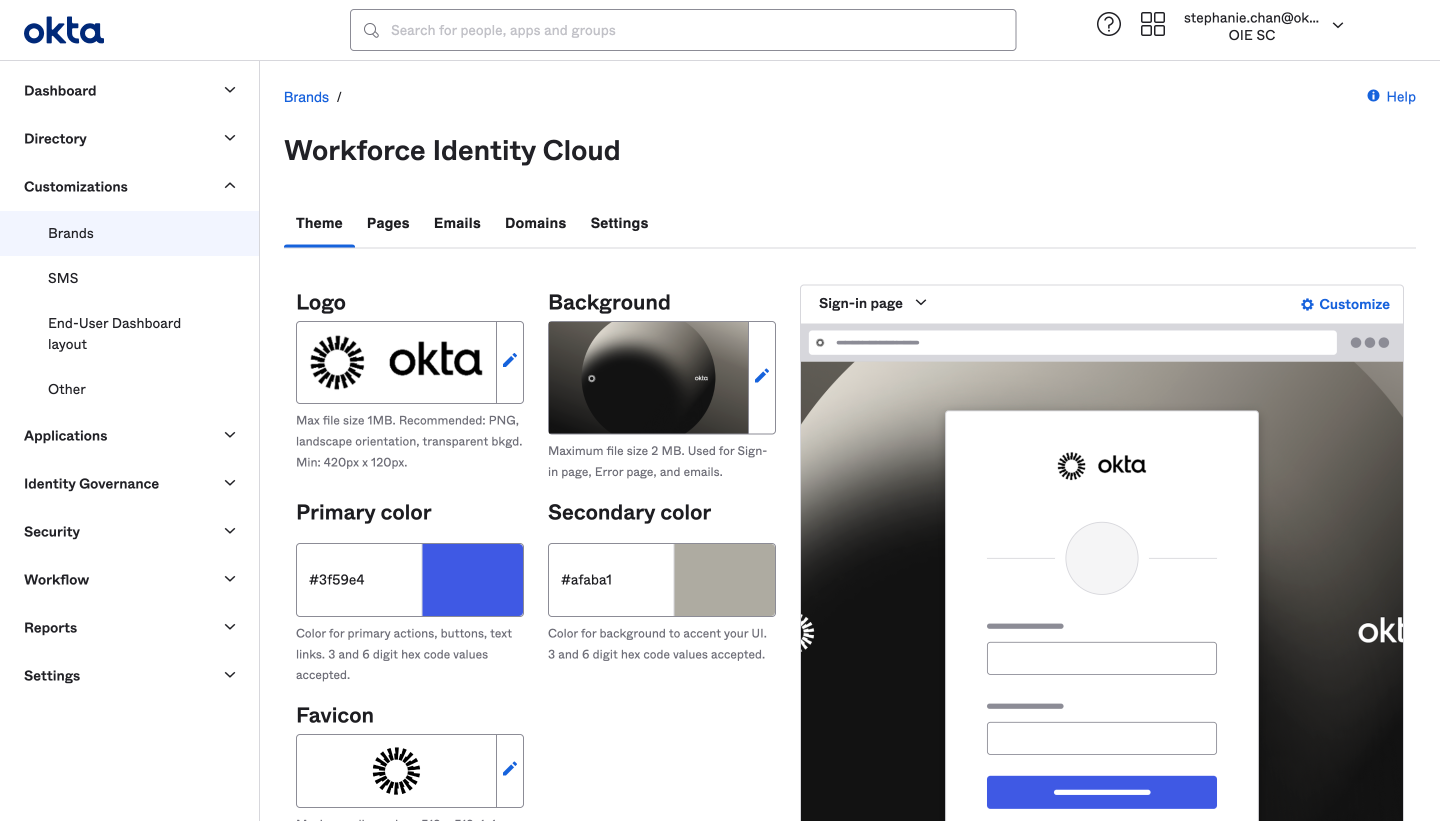The height and width of the screenshot is (821, 1440).
Task: Expand the Reports menu chevron
Action: pyautogui.click(x=230, y=627)
